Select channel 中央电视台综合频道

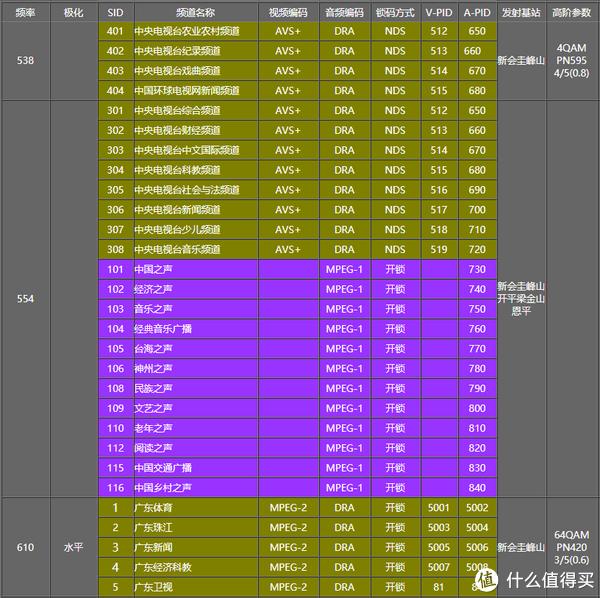(178, 111)
